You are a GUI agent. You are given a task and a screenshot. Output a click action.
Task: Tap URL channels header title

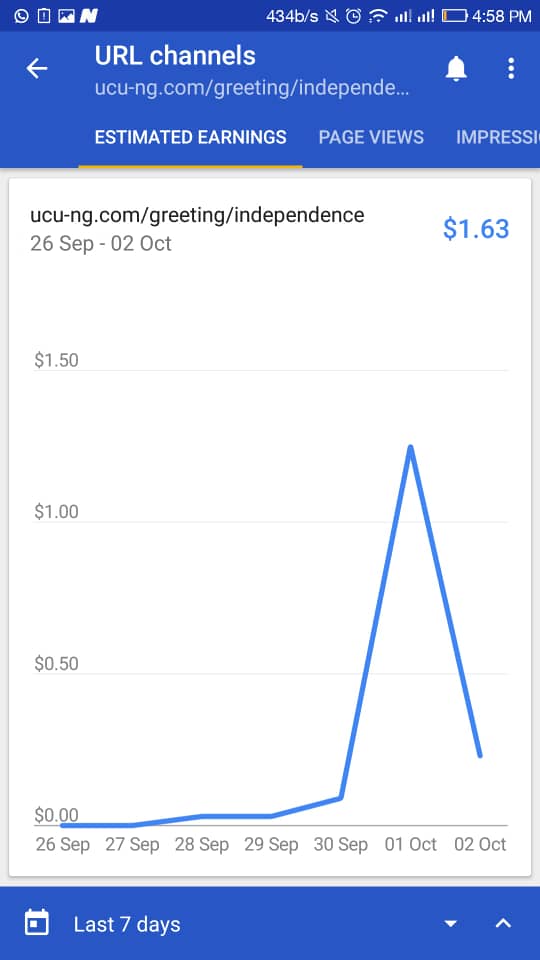(175, 56)
